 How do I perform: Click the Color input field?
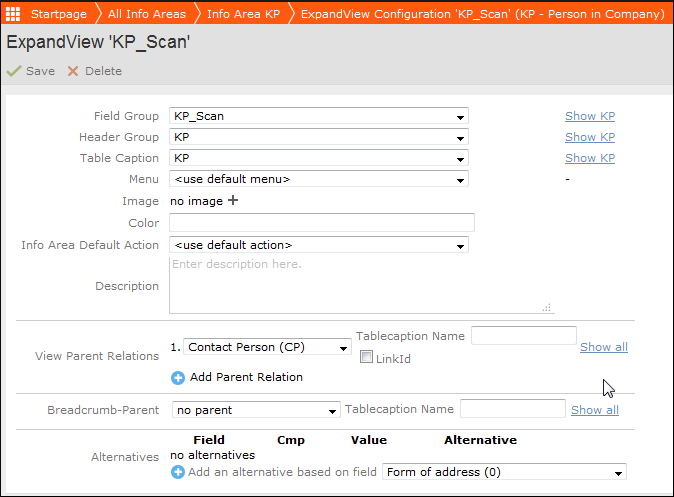321,222
